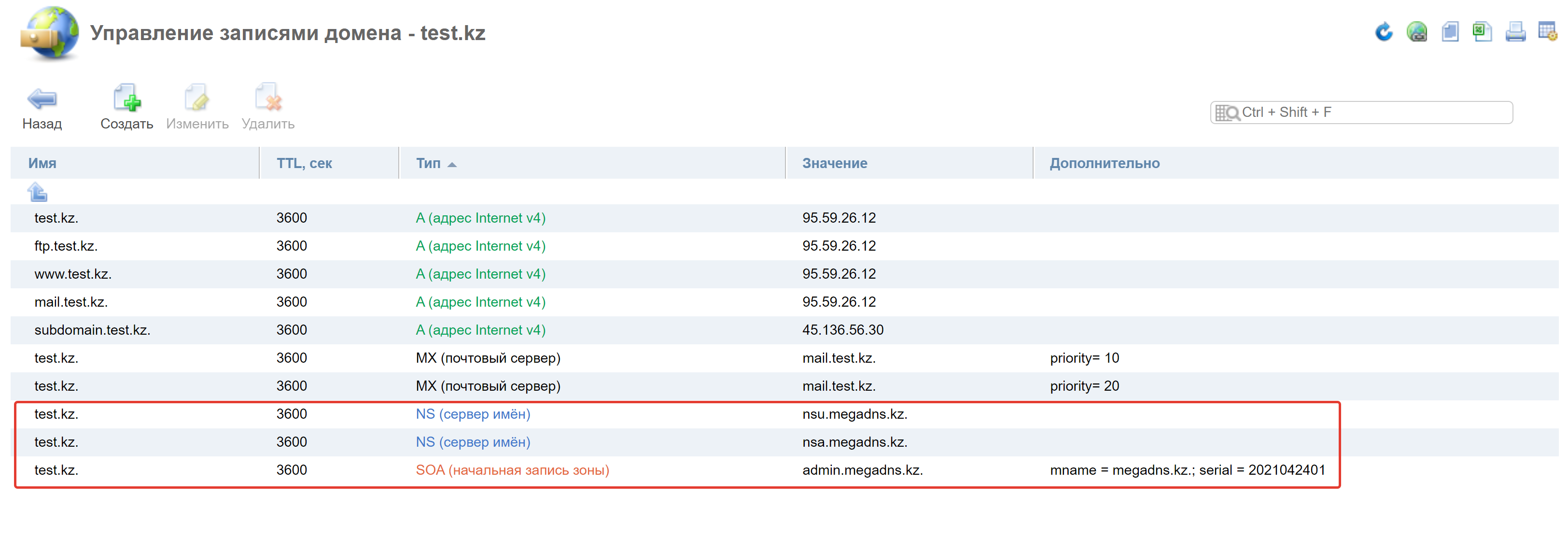Click the globe logo beside the page title
Viewport: 1568px width, 552px height.
point(50,33)
